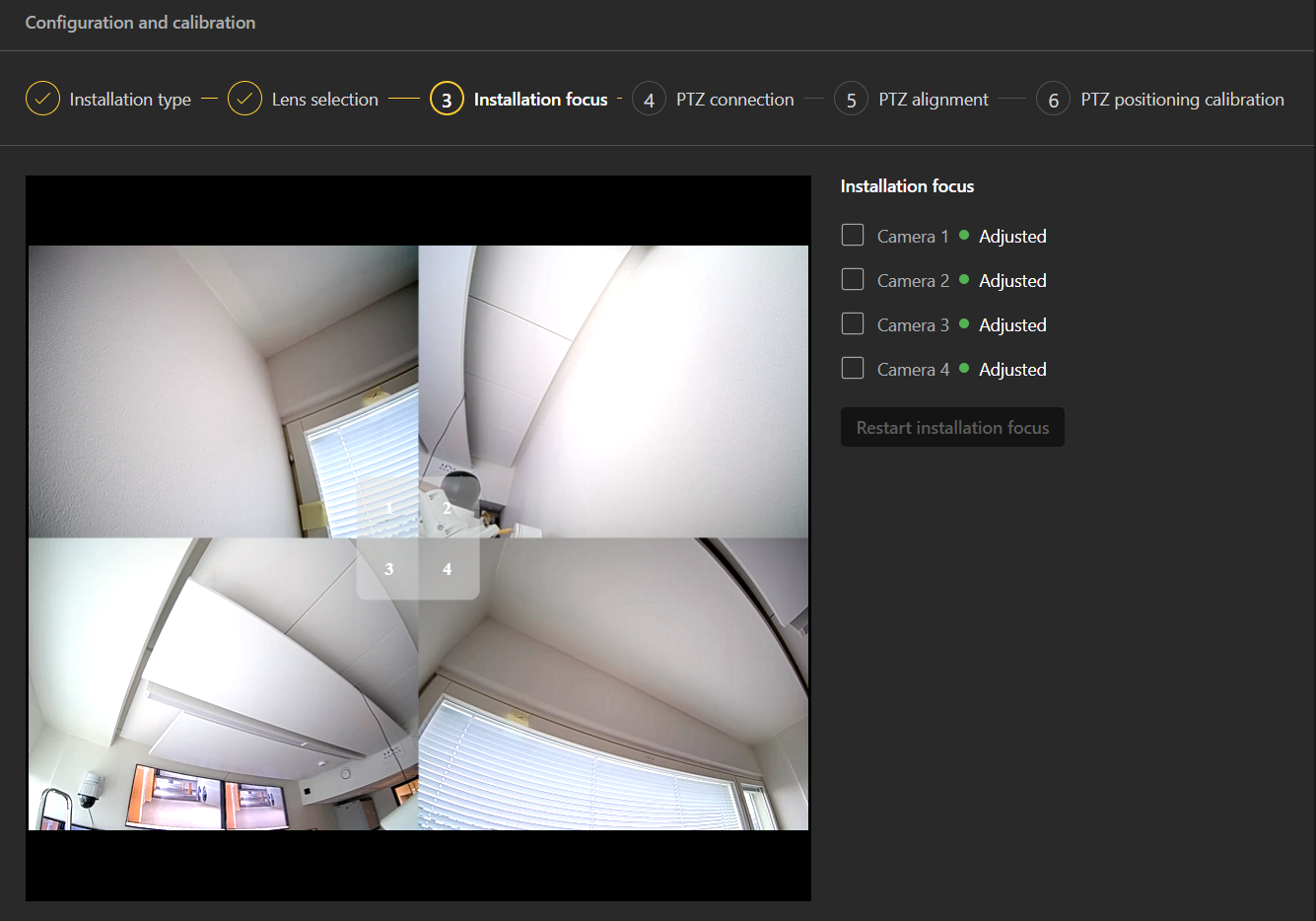Click the Installation type checkmark step icon
Screen dimensions: 1316x921
[x=42, y=99]
